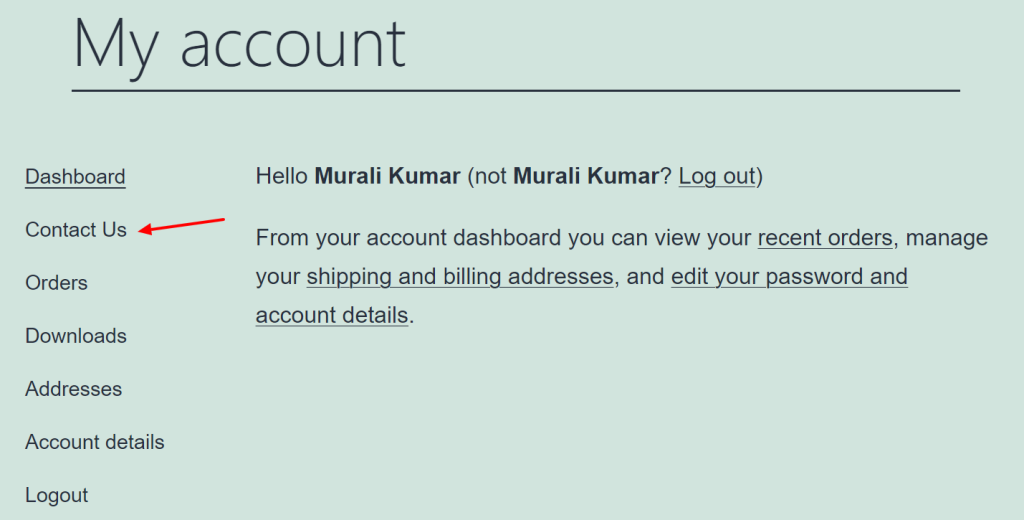
Task: Open shipping and billing addresses link
Action: 460,277
